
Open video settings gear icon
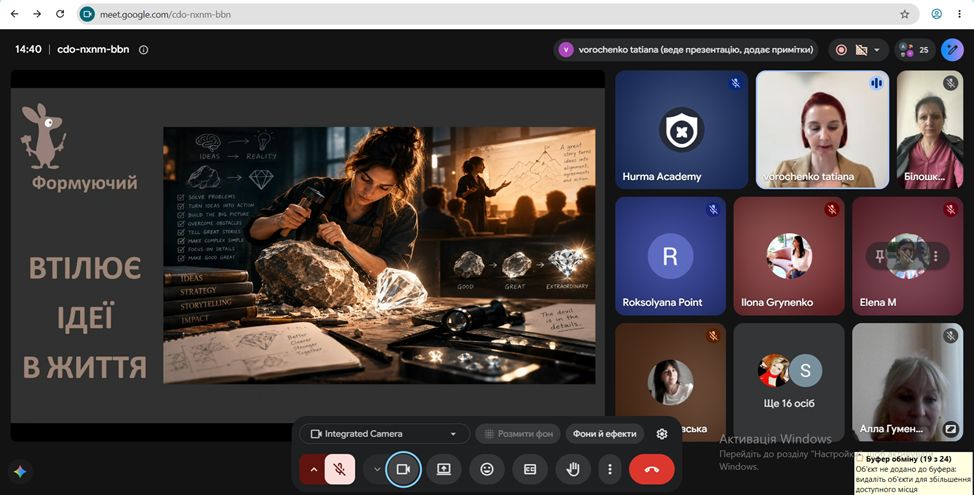(x=662, y=434)
